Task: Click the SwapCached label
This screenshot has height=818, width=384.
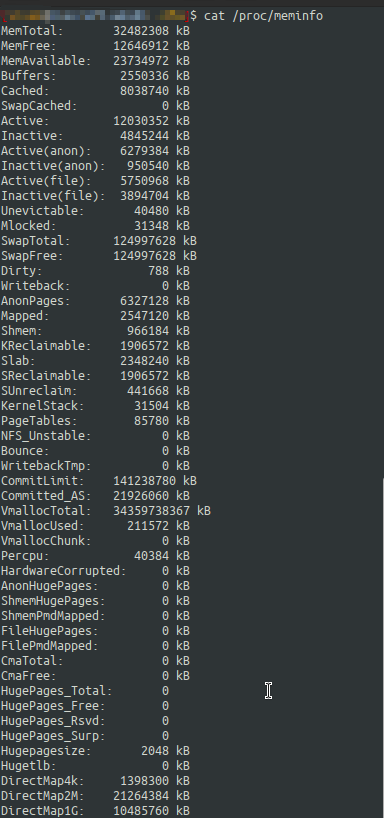Action: pos(39,106)
